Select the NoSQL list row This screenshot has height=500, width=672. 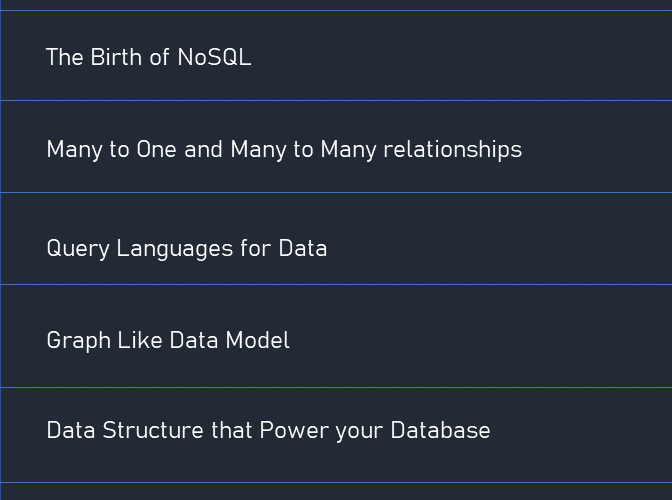(x=336, y=56)
